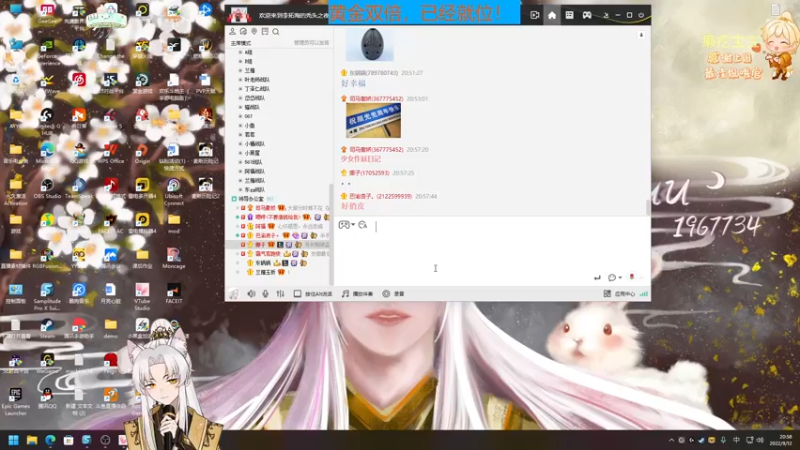Open FACEIT desktop shortcut
The width and height of the screenshot is (800, 450).
pos(173,293)
